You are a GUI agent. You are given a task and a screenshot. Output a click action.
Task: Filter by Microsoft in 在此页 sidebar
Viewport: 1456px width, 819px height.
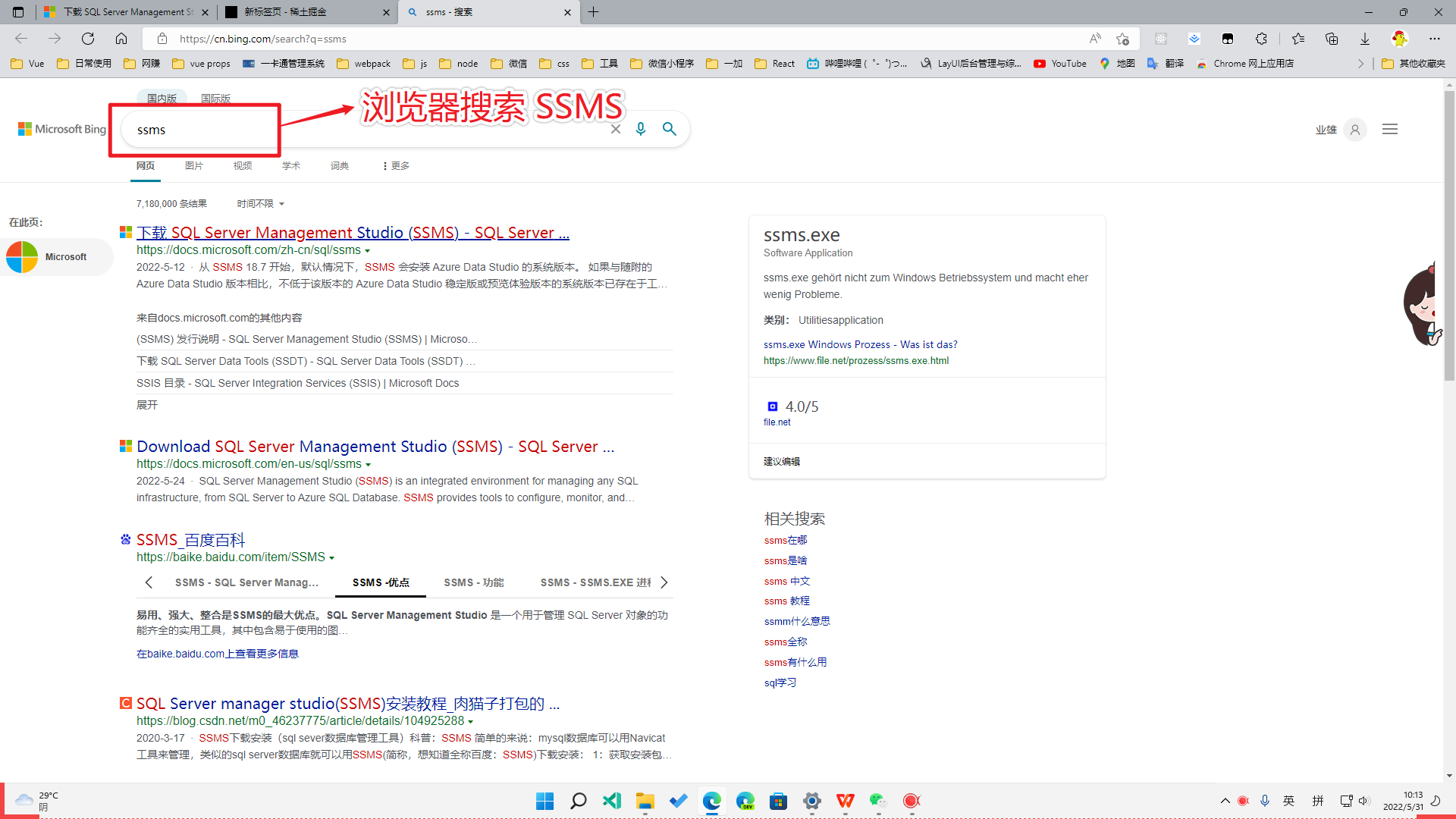click(x=57, y=257)
